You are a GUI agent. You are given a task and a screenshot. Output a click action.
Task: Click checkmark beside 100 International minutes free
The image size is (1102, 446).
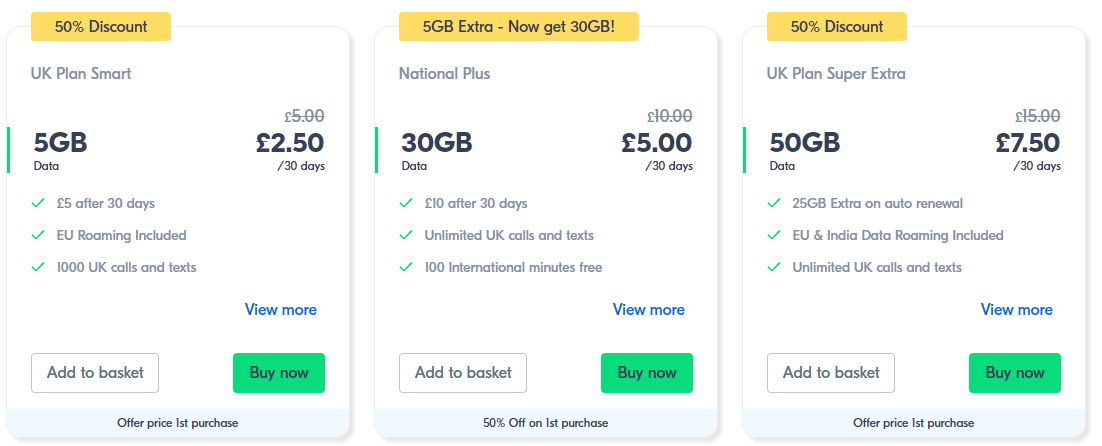[406, 268]
